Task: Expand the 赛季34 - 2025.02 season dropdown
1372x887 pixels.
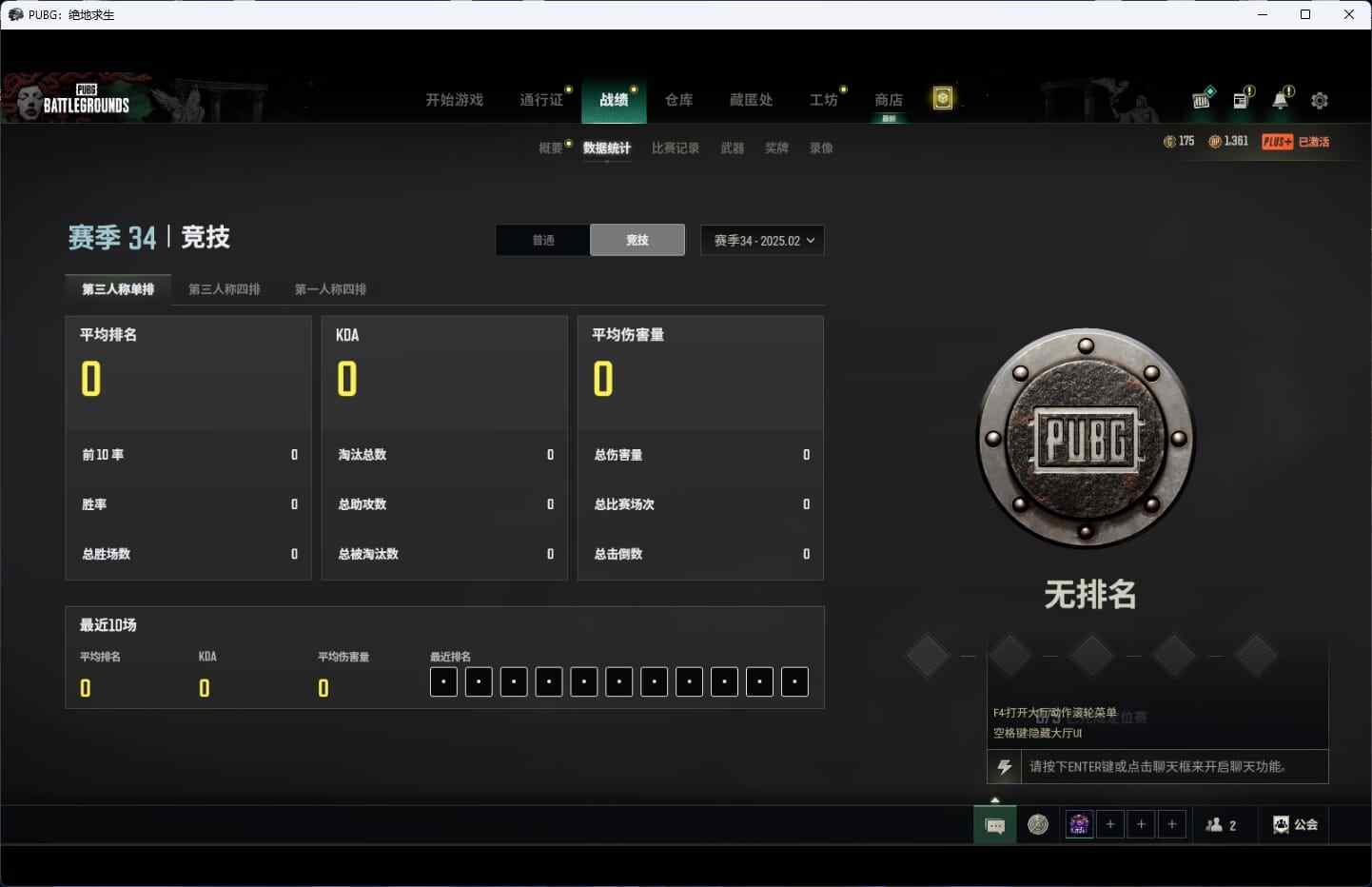Action: point(762,240)
